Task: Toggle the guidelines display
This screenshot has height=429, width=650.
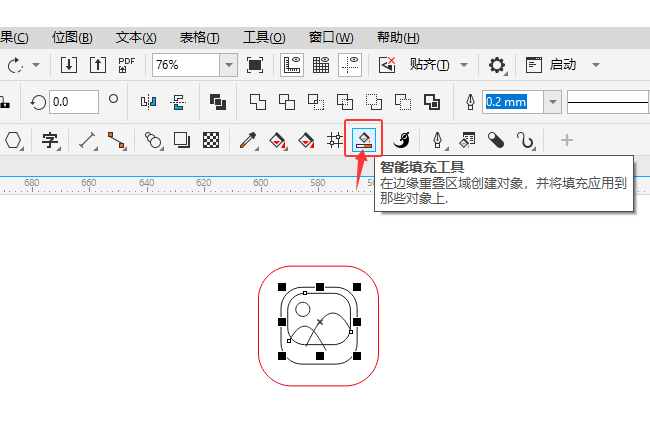Action: point(350,65)
